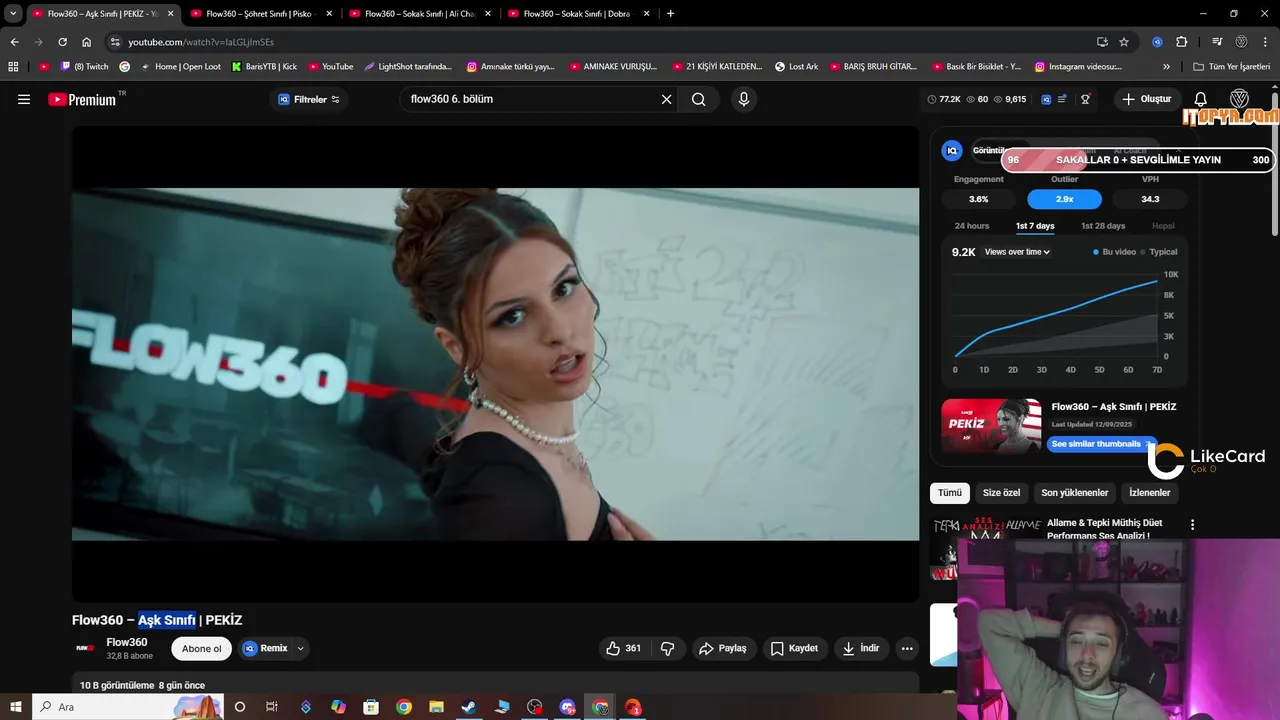Open the BarisYTB | Kick bookmark
The image size is (1280, 720).
pos(264,66)
